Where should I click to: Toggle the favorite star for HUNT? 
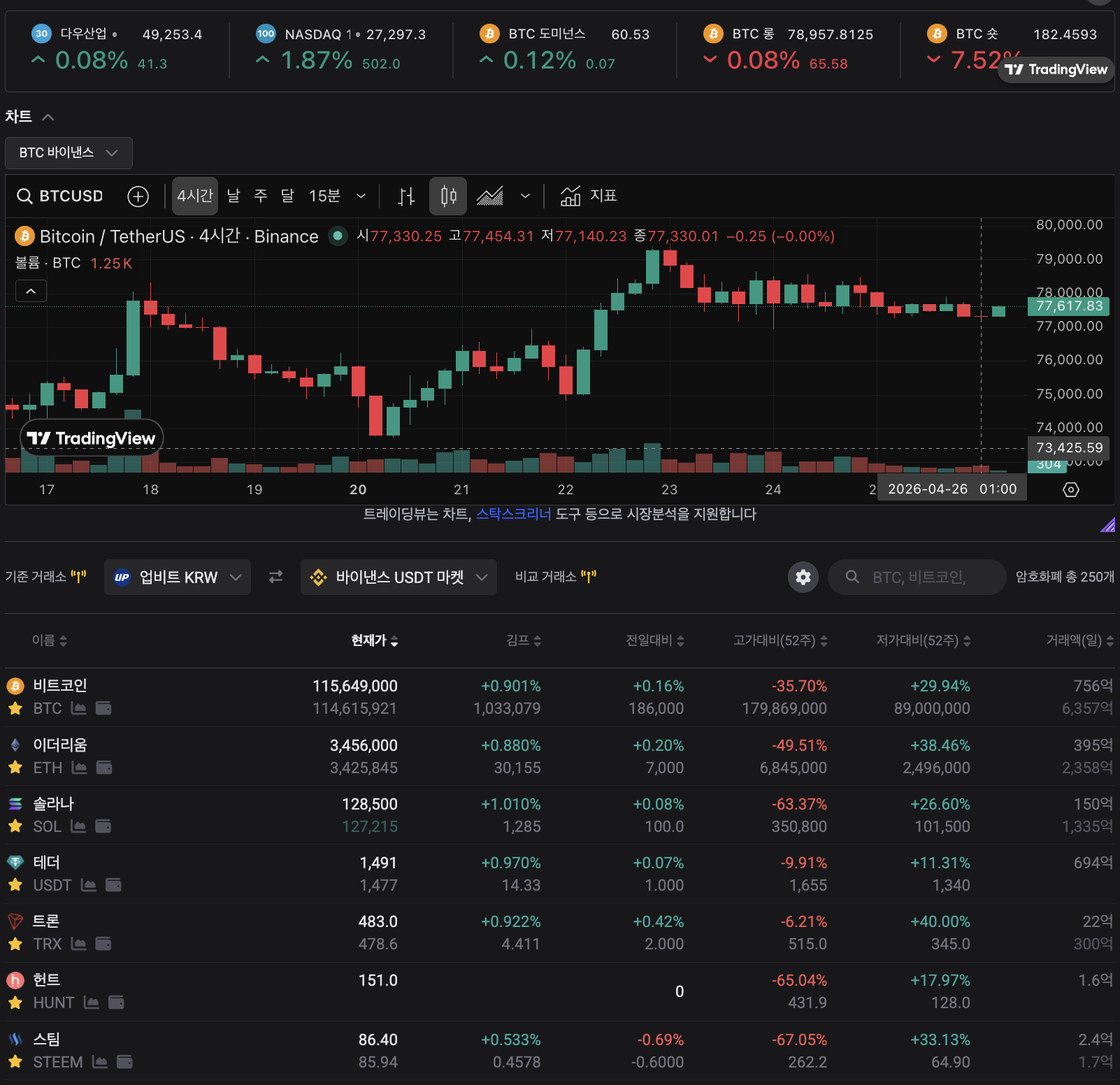(x=15, y=1003)
